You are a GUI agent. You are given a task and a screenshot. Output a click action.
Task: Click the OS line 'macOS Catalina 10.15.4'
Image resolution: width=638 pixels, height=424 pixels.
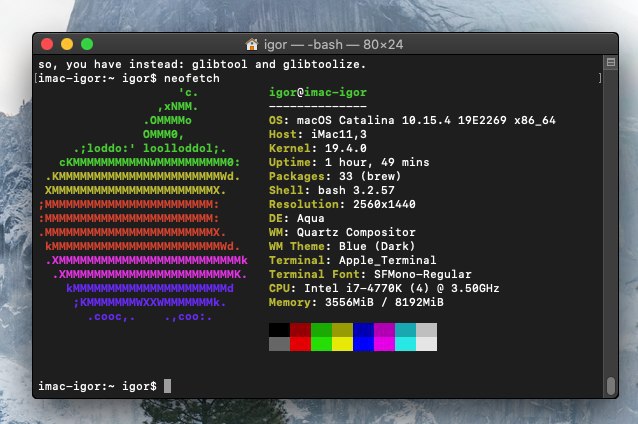374,120
